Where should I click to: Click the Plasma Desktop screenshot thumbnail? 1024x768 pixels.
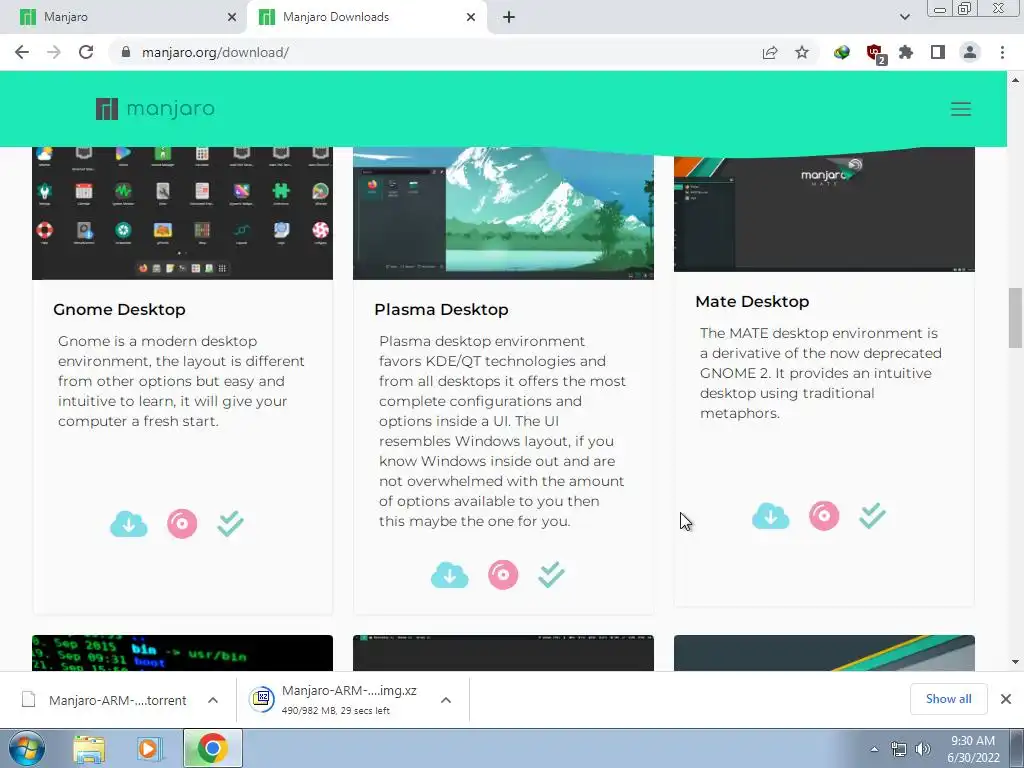click(x=503, y=213)
